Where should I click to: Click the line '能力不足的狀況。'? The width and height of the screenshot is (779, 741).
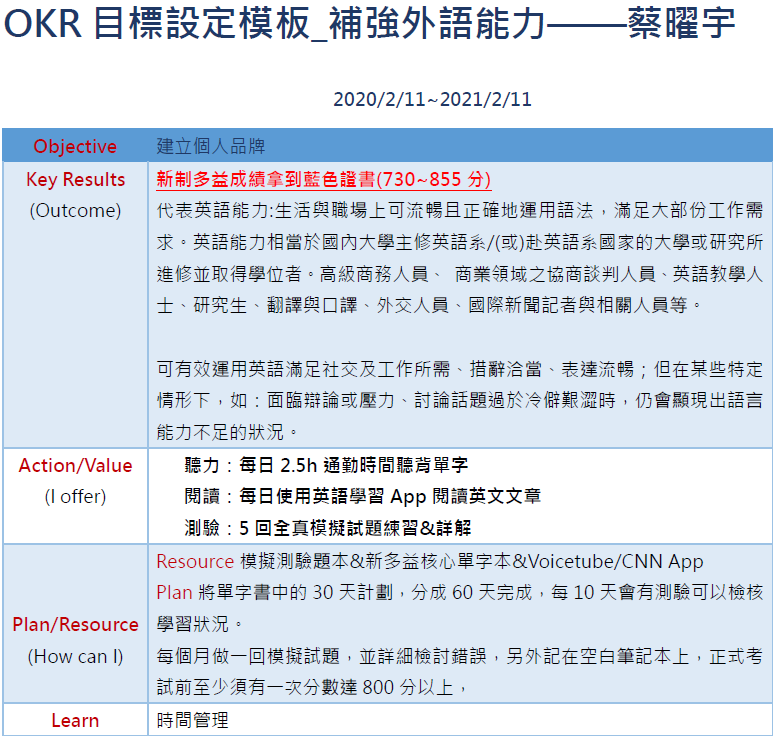[228, 432]
